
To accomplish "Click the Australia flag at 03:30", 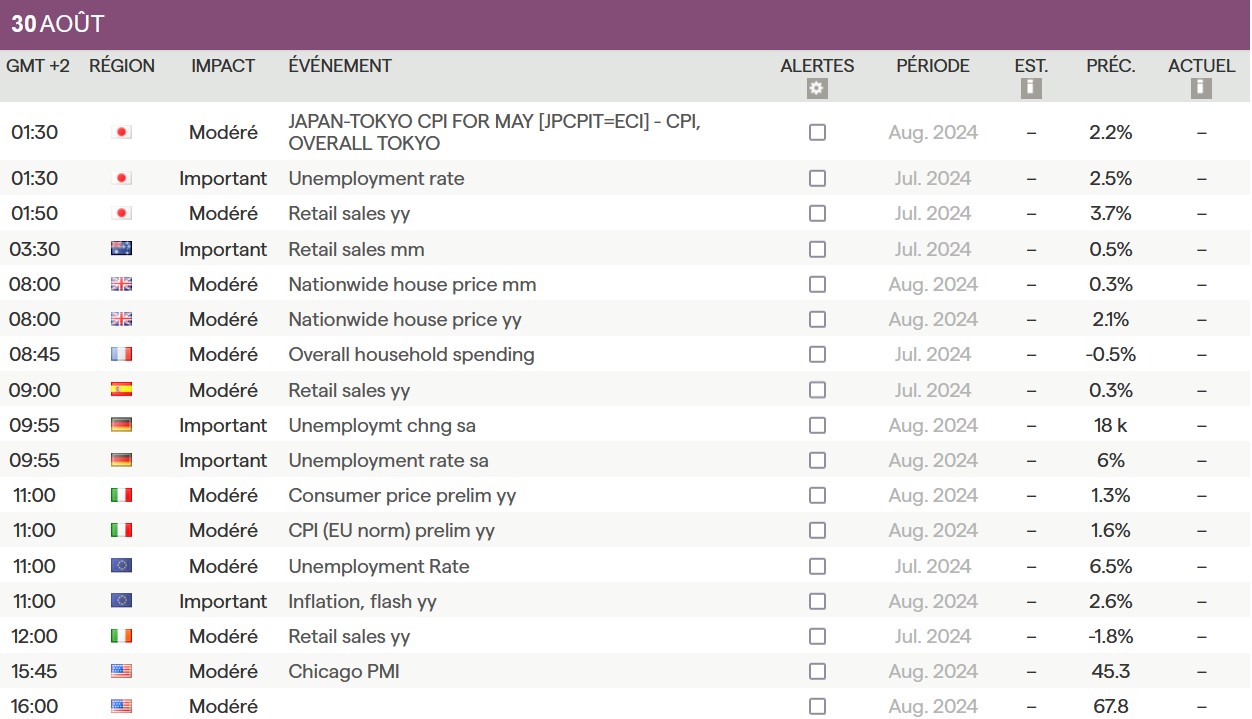I will tap(121, 249).
